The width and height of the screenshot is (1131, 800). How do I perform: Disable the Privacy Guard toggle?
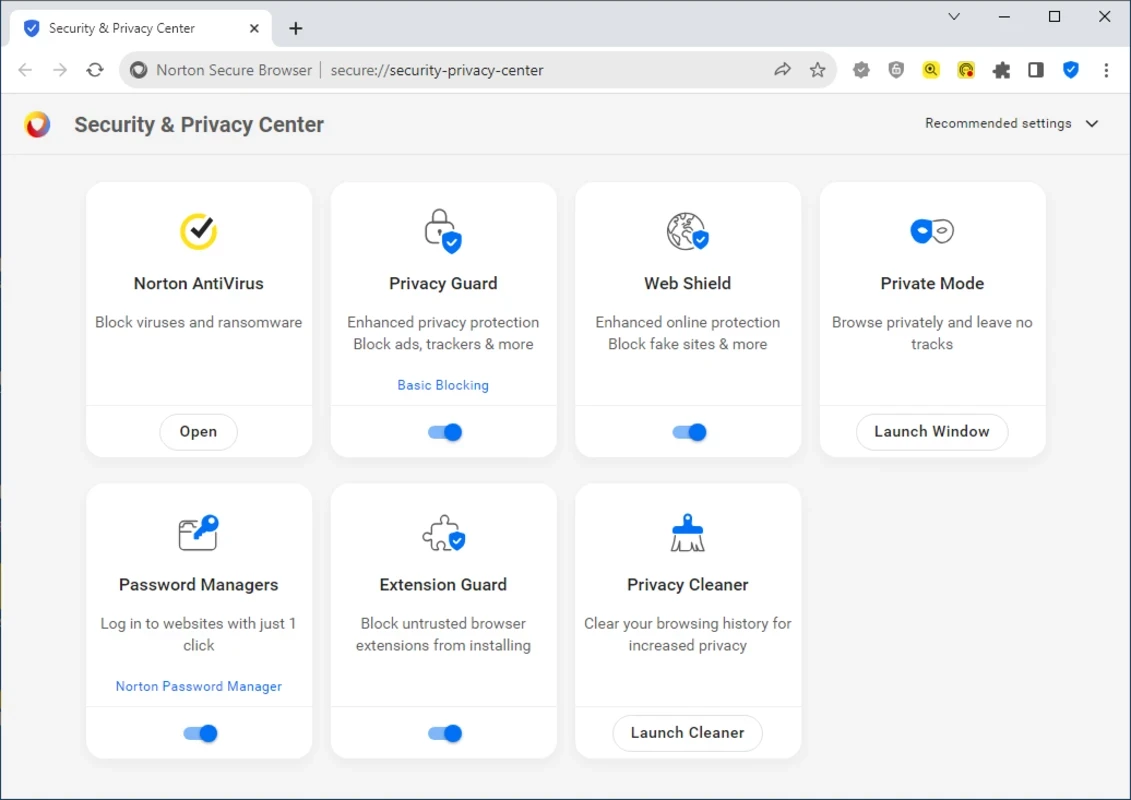444,432
